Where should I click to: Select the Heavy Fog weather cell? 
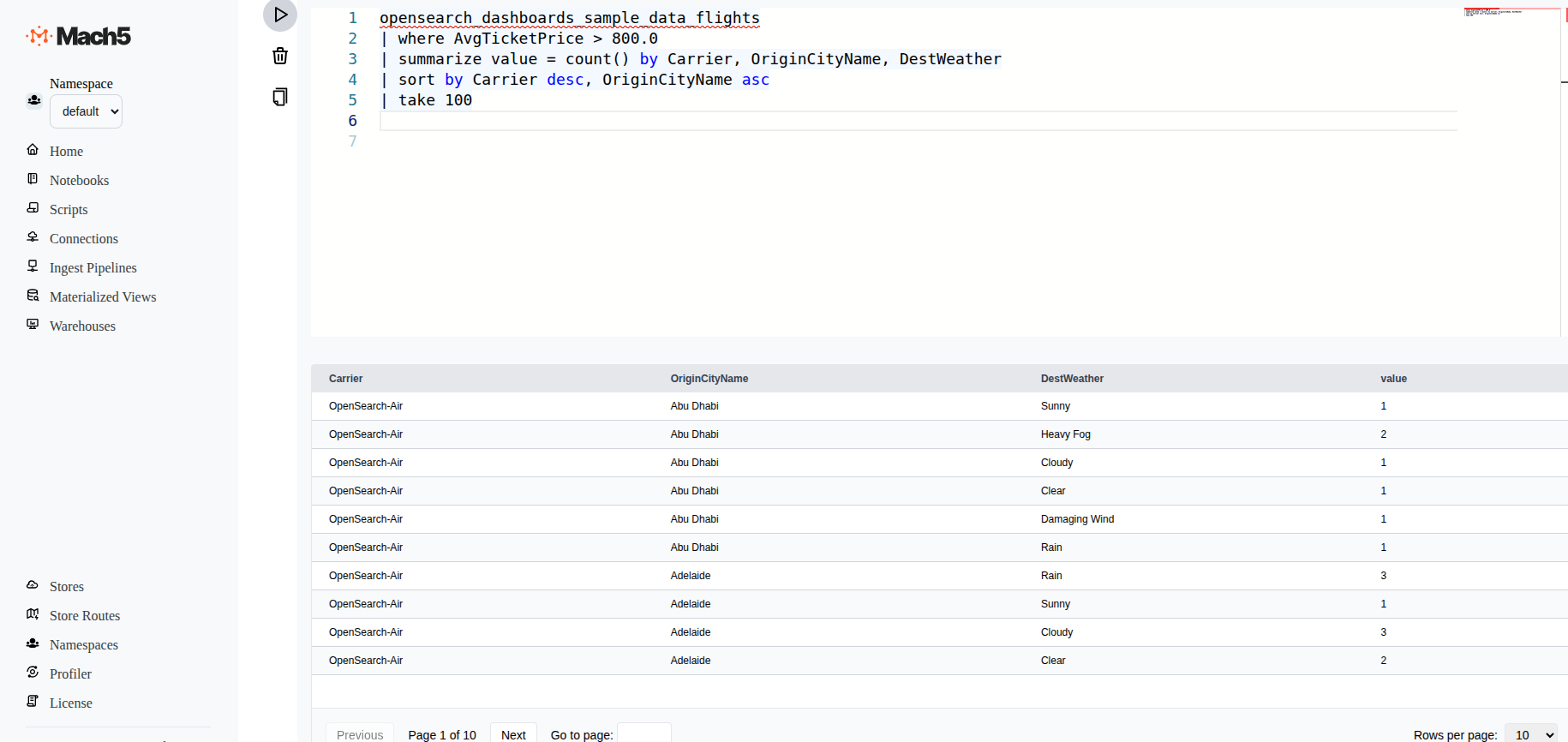click(x=1066, y=434)
